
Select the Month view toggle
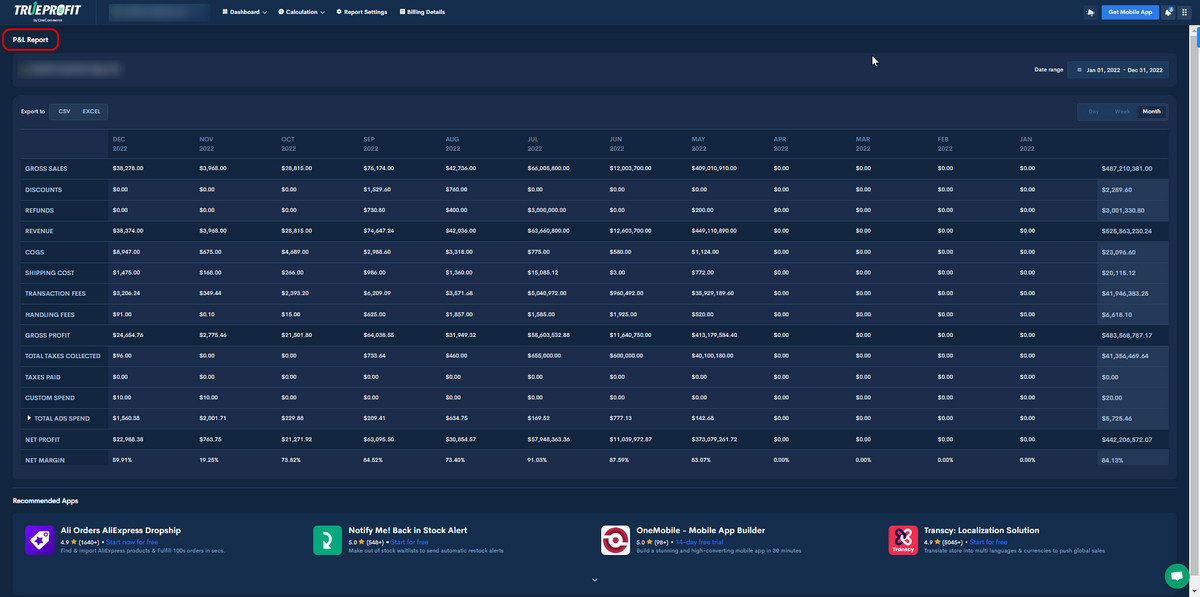pos(1152,112)
